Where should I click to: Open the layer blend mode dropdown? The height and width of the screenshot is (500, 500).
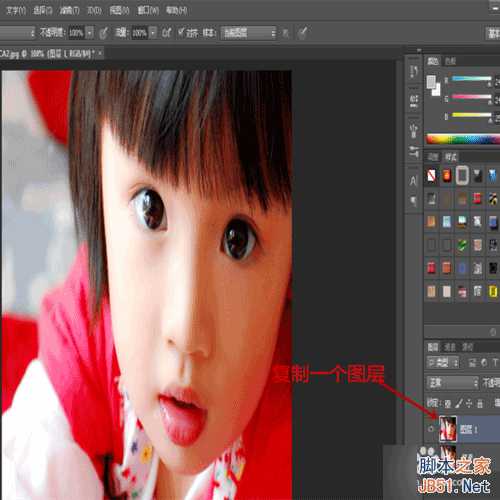click(453, 383)
